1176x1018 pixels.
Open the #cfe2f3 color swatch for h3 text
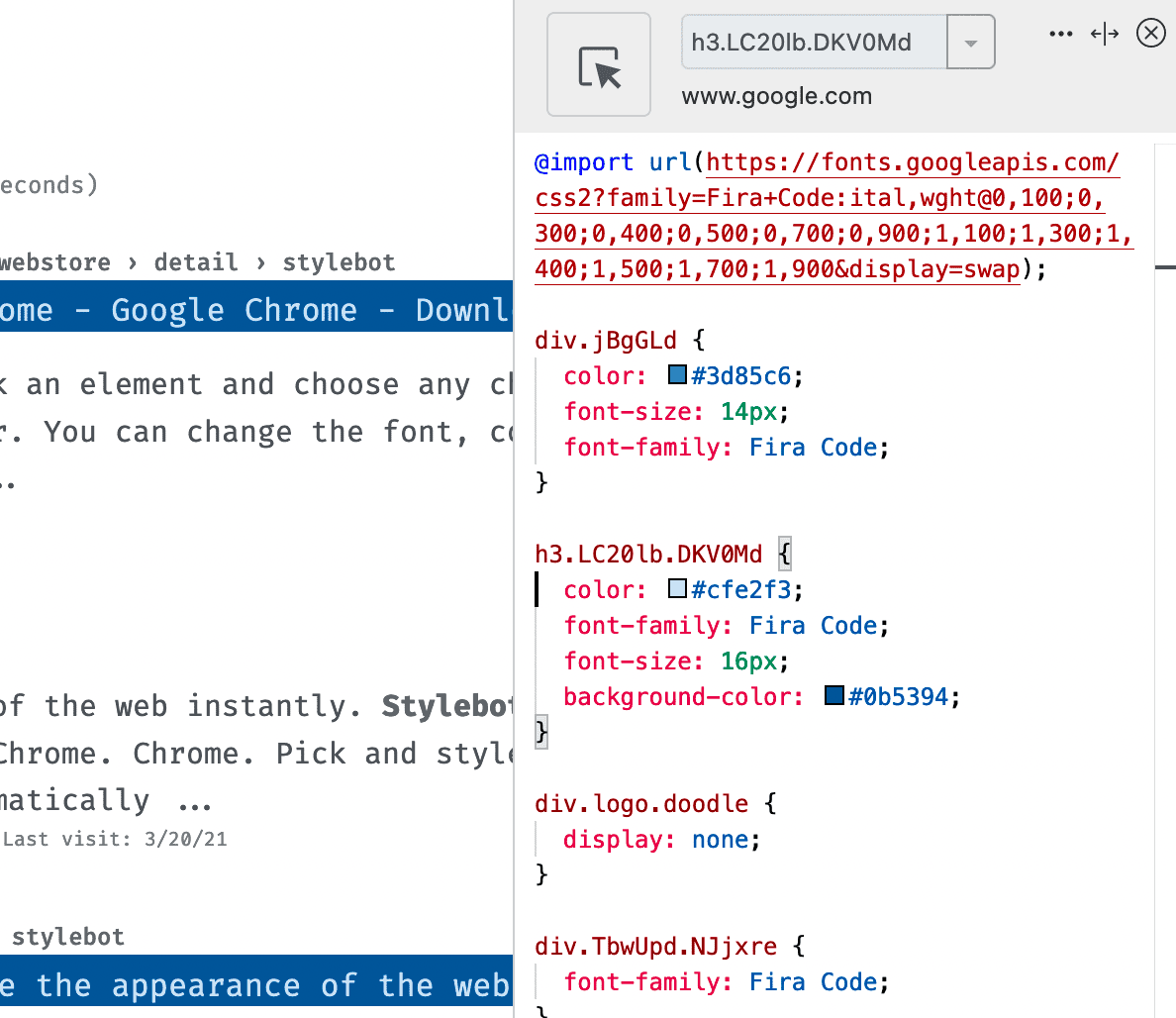click(675, 588)
